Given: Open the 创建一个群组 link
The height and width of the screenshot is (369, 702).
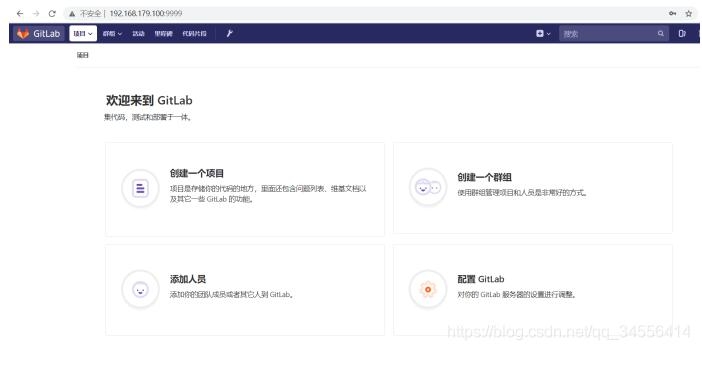Looking at the screenshot, I should point(484,177).
